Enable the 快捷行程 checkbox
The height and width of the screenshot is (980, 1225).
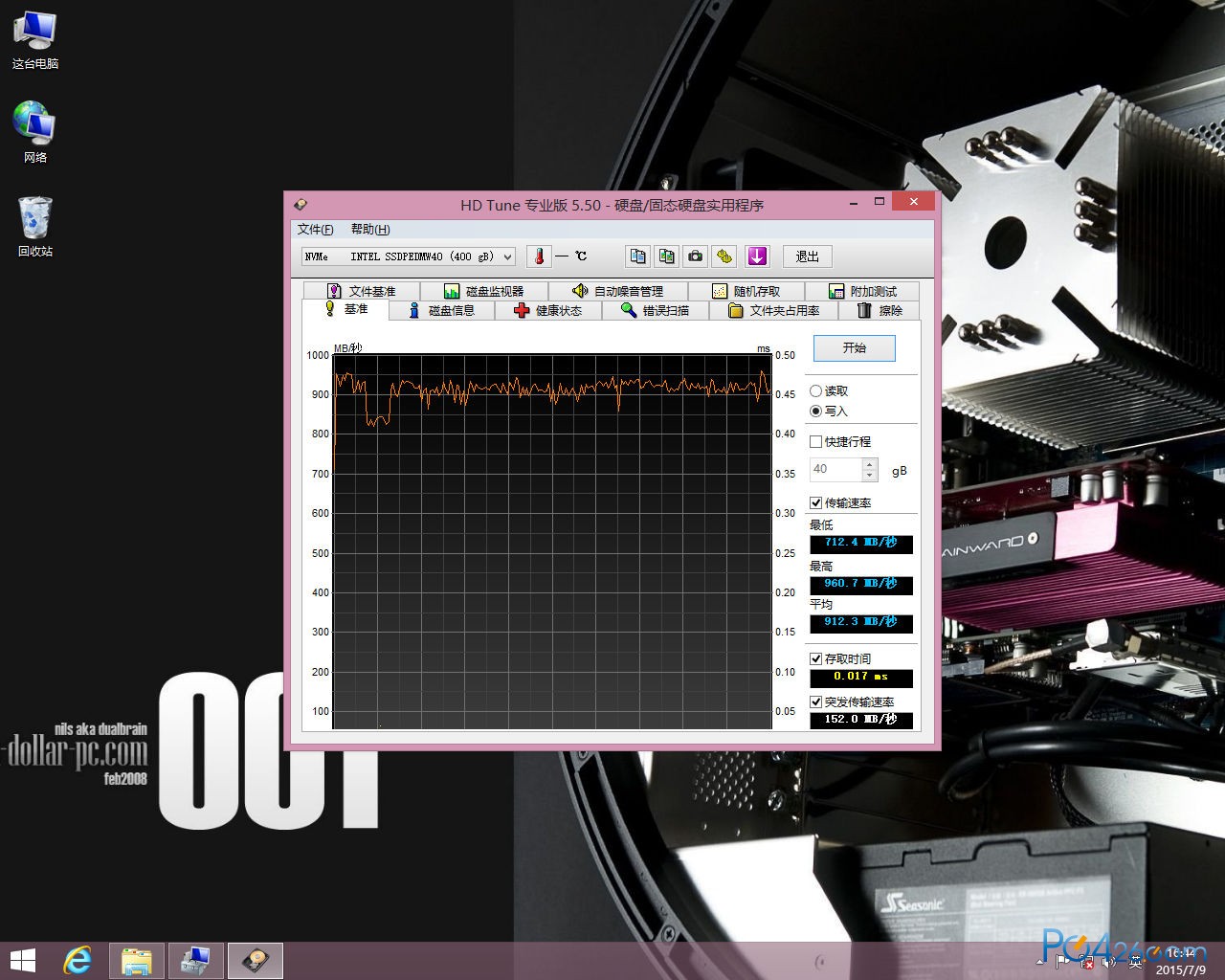815,441
